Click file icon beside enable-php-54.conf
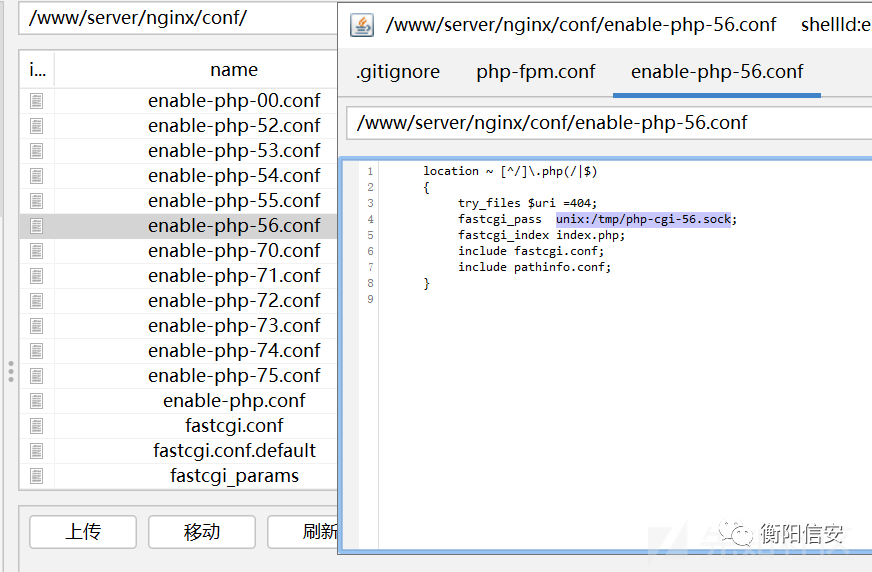Screen dimensions: 872x572 (36, 176)
